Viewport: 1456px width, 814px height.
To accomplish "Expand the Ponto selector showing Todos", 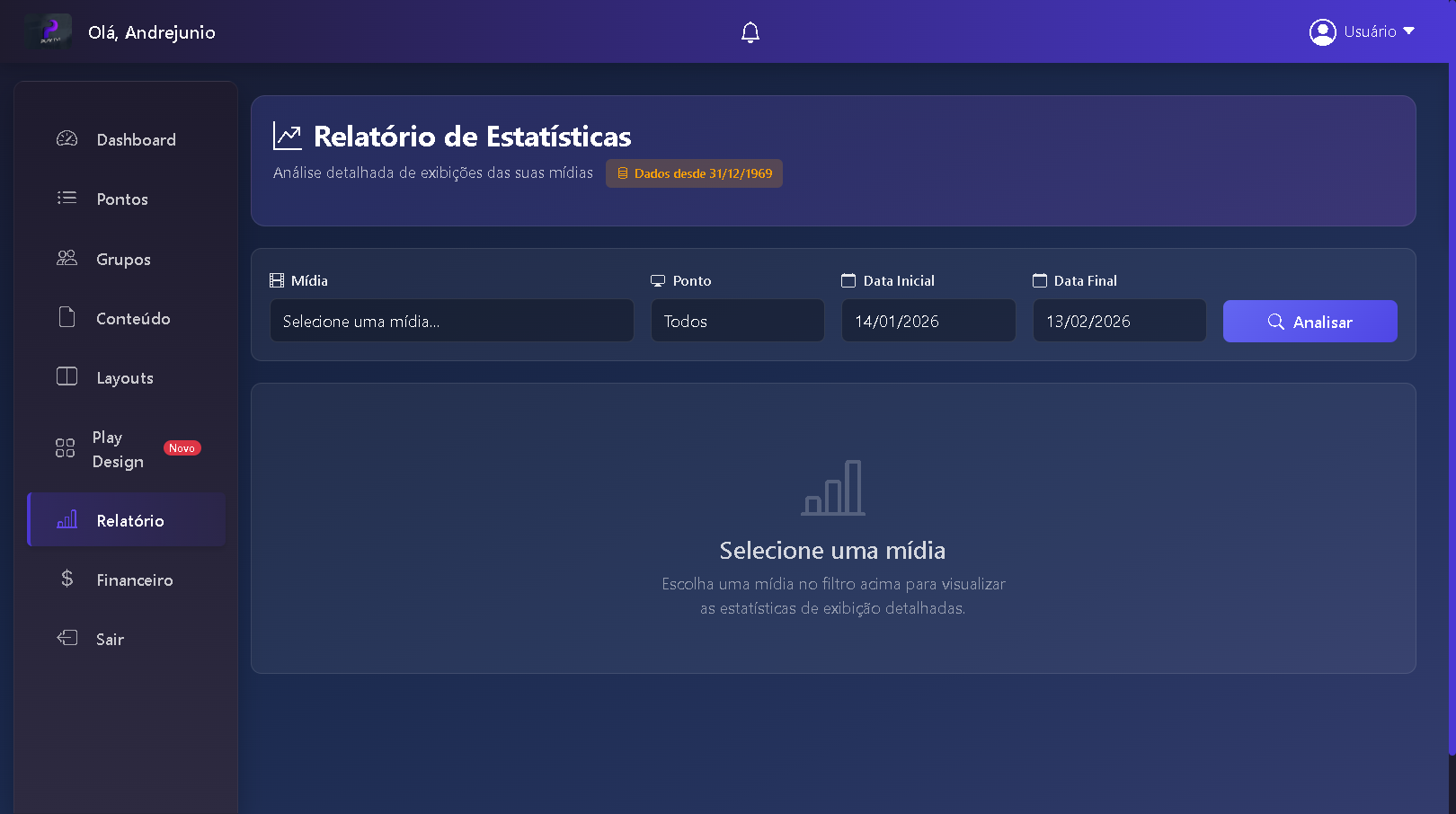I will pyautogui.click(x=737, y=320).
